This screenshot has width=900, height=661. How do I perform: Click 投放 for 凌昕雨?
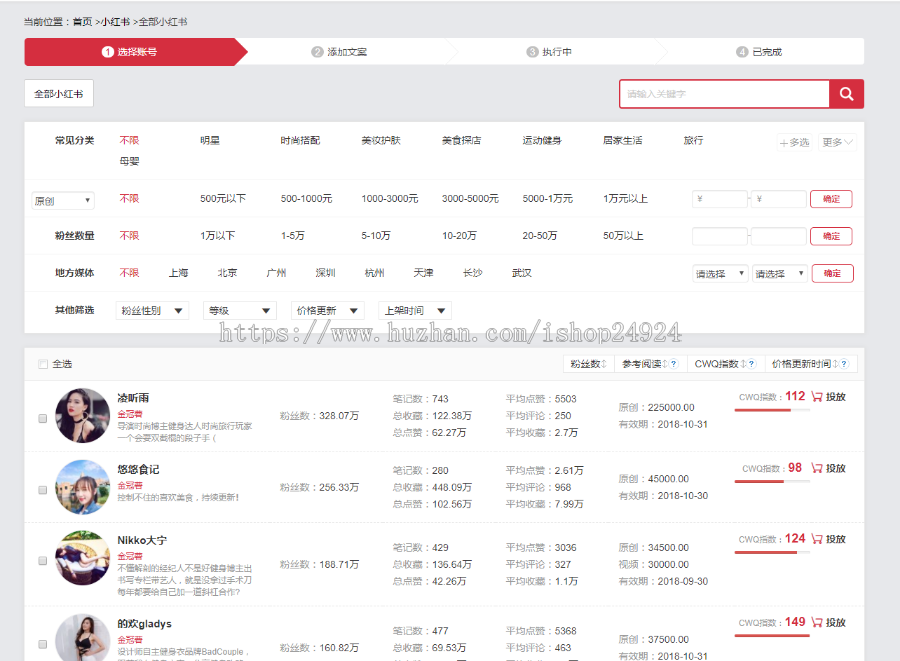point(836,396)
